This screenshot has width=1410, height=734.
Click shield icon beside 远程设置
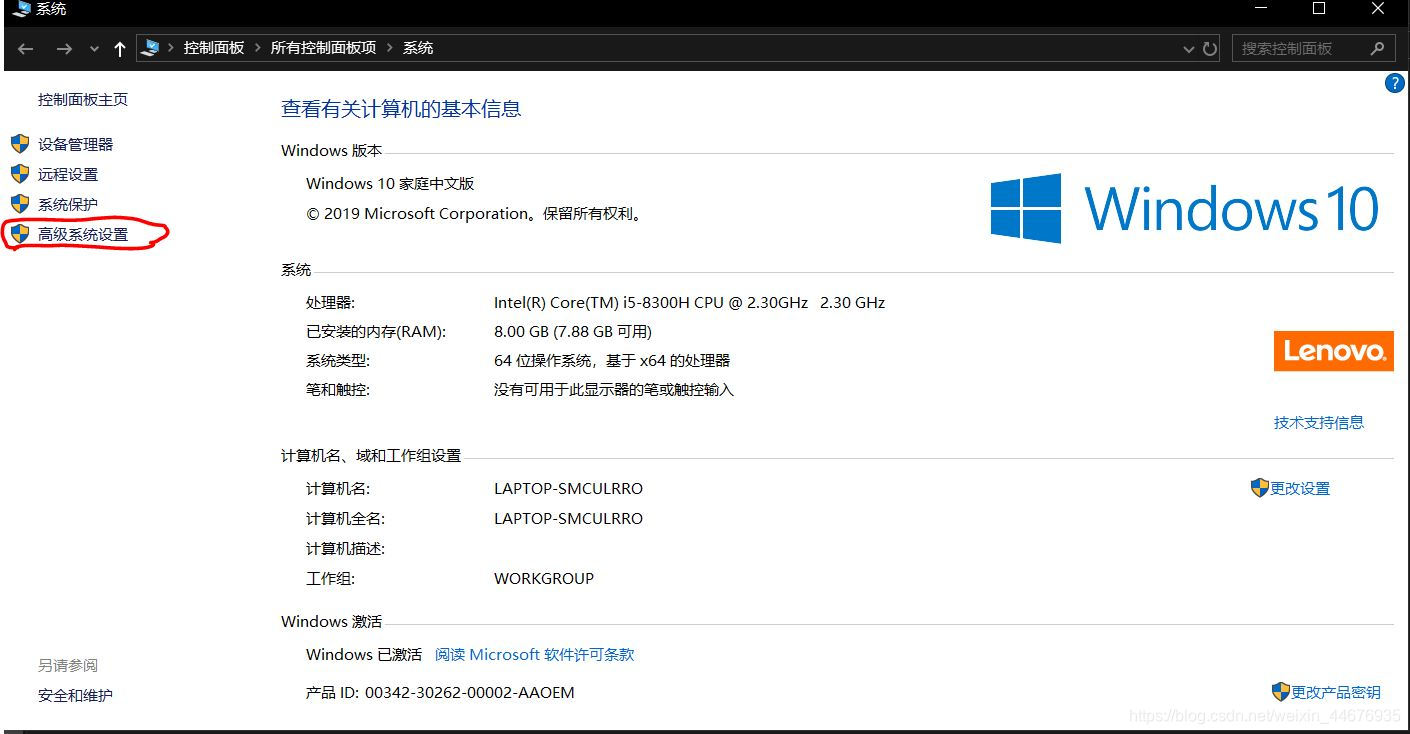click(x=20, y=173)
